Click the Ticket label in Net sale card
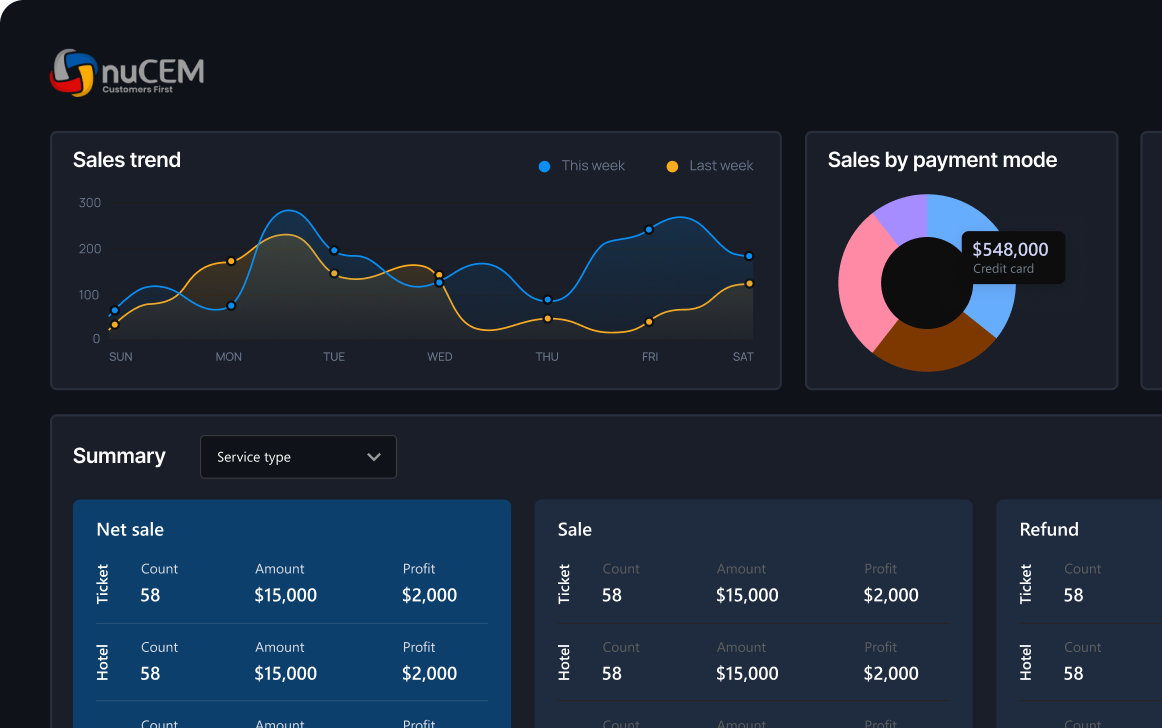 102,584
